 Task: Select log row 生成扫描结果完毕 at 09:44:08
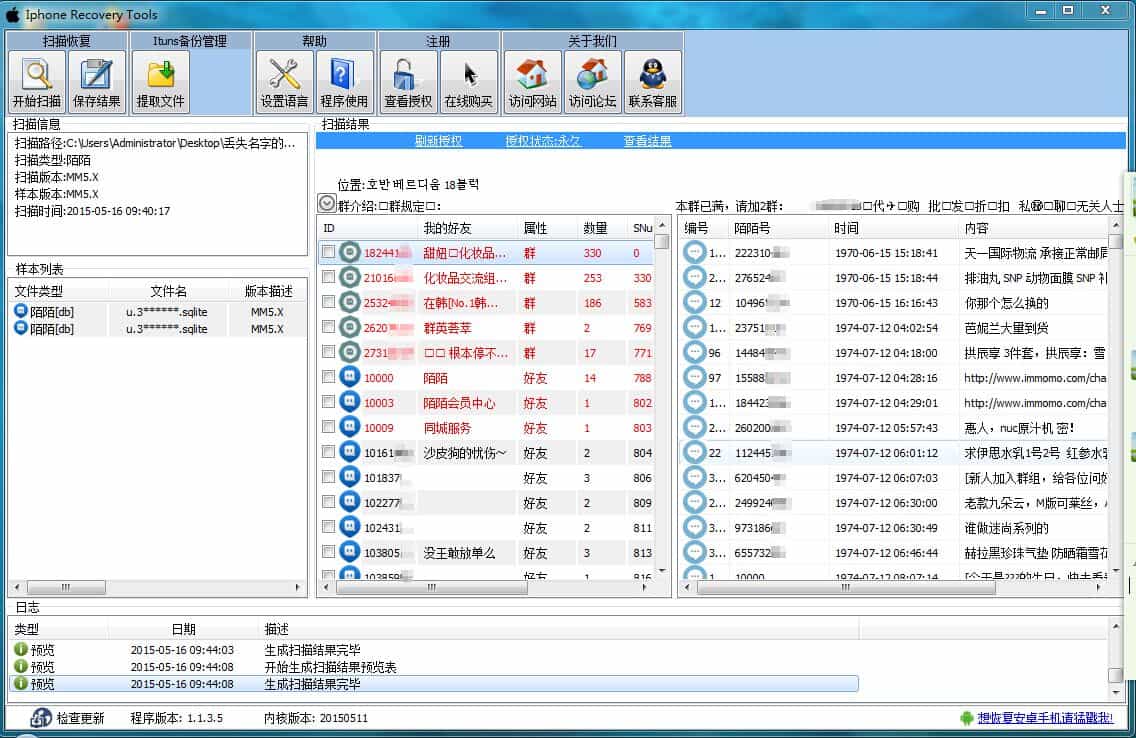pyautogui.click(x=433, y=683)
